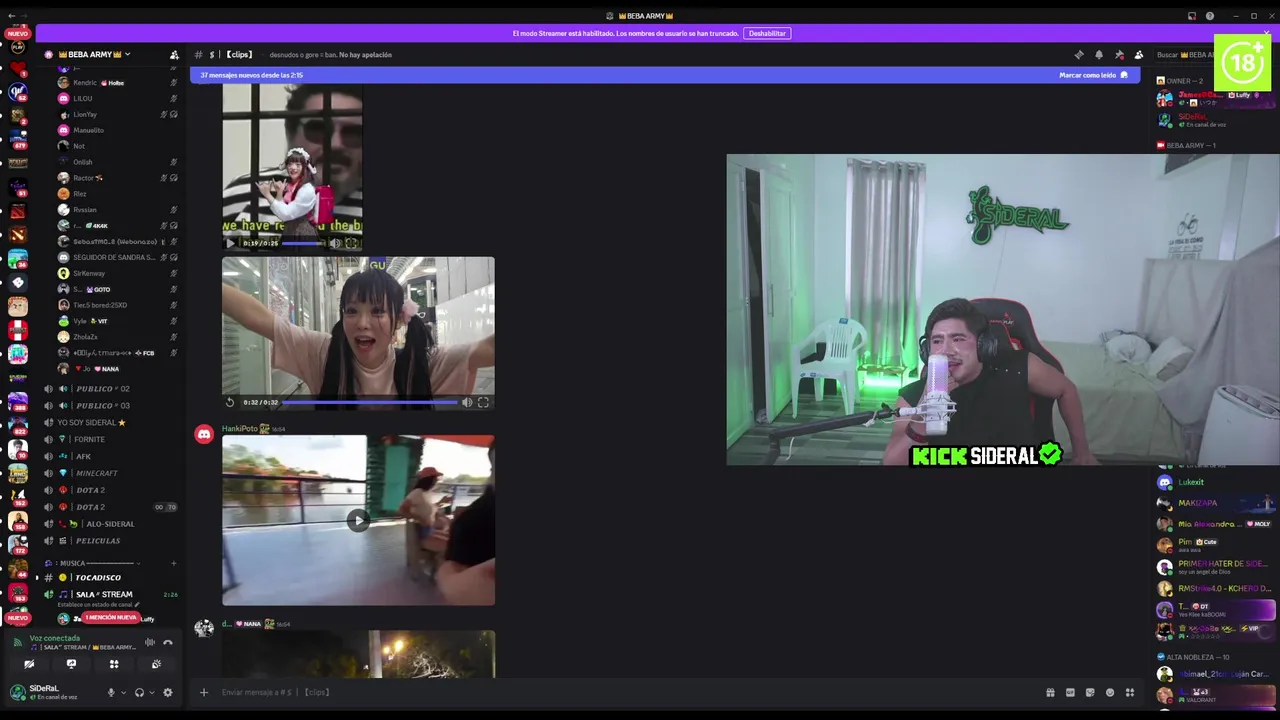Toggle noise suppression waveform icon
This screenshot has height=720, width=1280.
[149, 642]
